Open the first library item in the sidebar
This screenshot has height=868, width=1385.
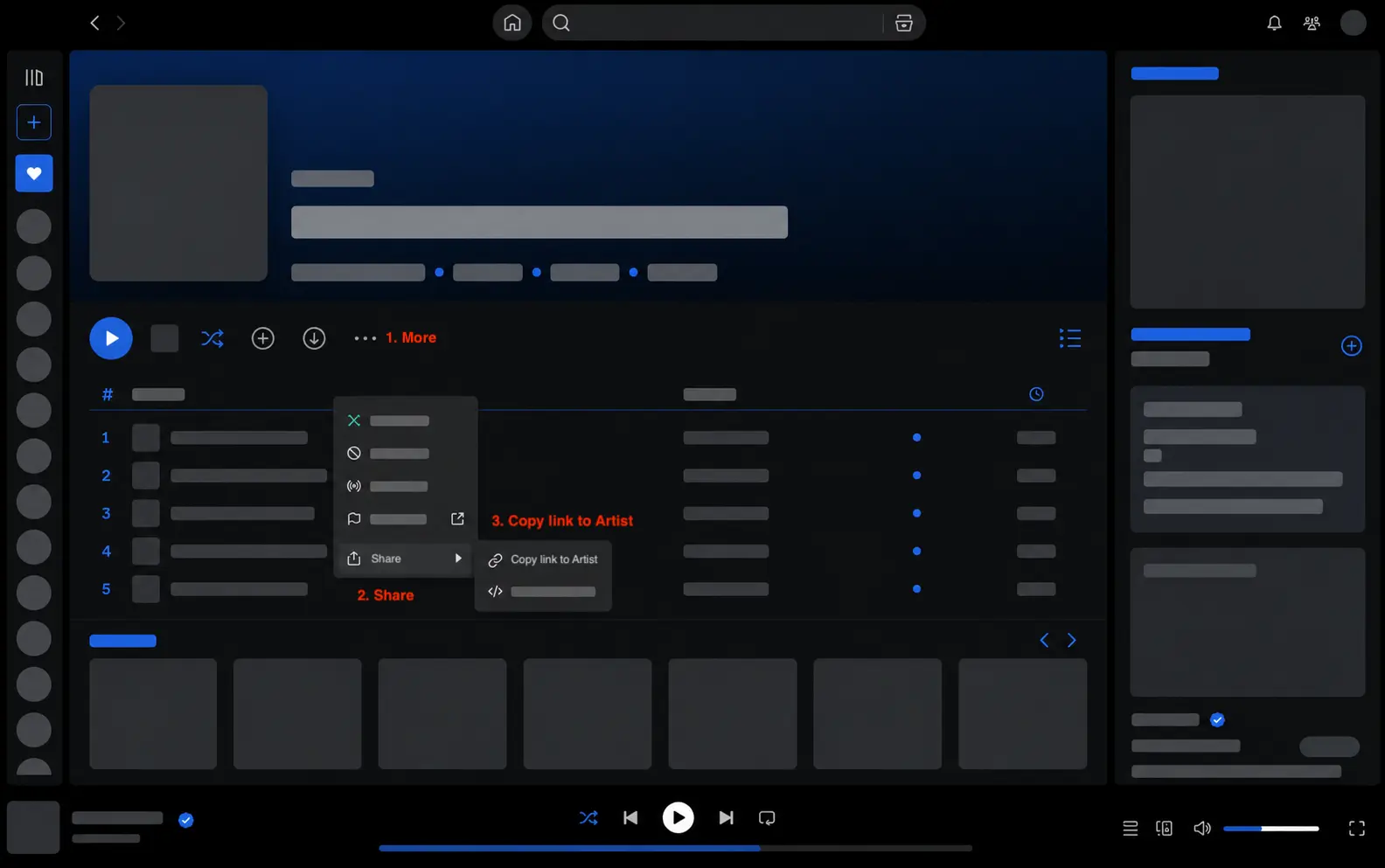[x=34, y=226]
